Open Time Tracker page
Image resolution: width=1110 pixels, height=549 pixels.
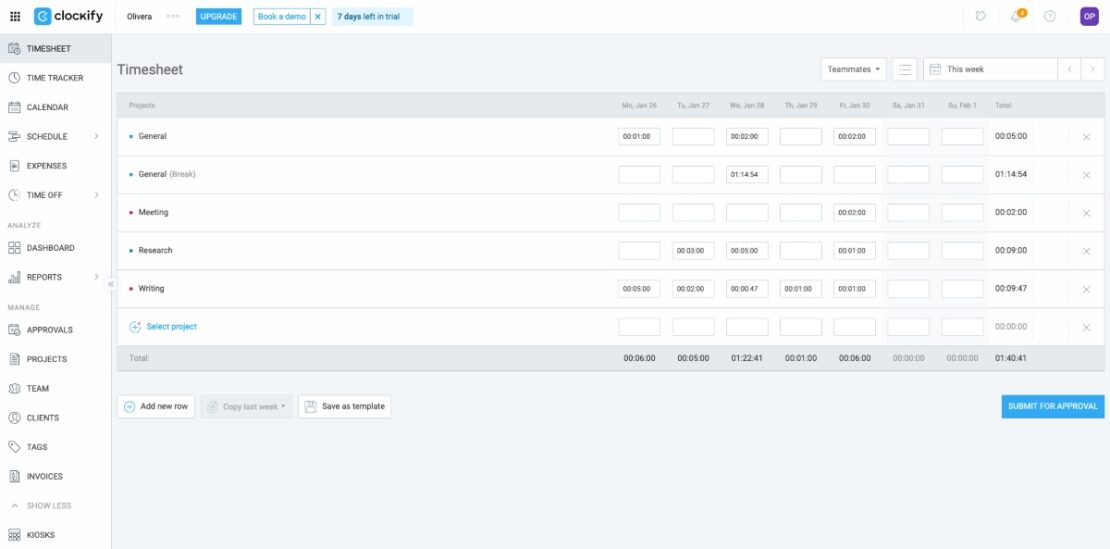pyautogui.click(x=55, y=78)
